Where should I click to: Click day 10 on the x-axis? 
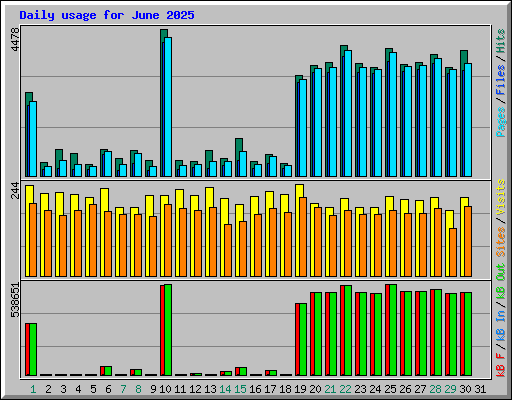click(x=165, y=389)
